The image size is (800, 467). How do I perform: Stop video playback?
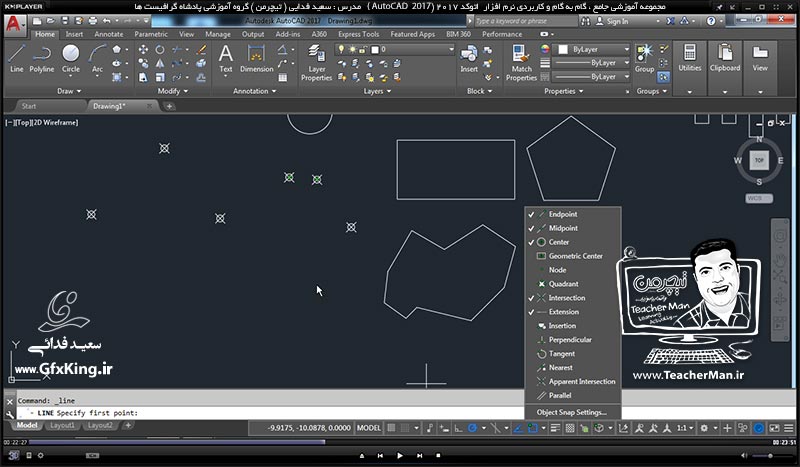438,455
